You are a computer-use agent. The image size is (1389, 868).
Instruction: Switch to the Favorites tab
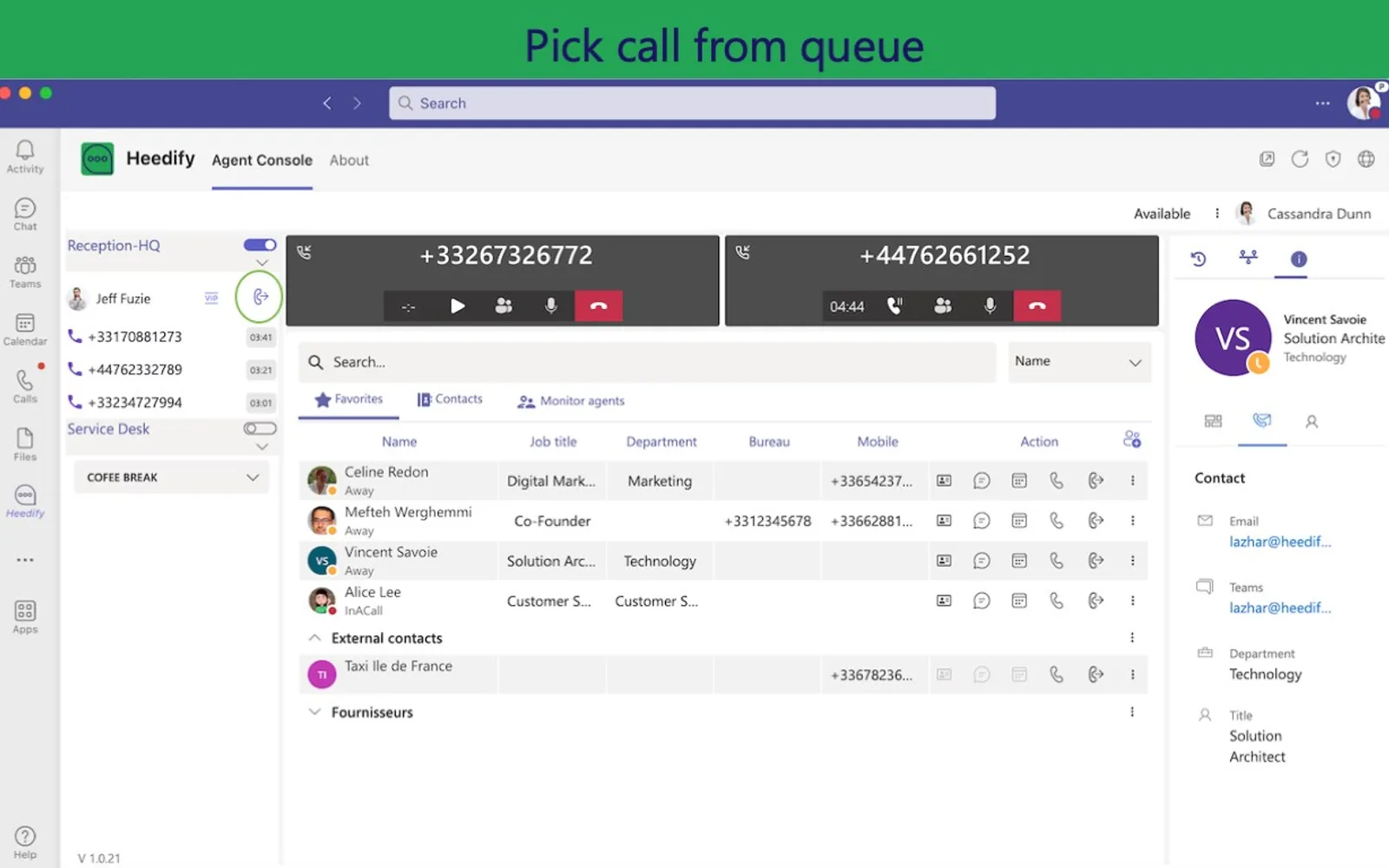[x=348, y=399]
